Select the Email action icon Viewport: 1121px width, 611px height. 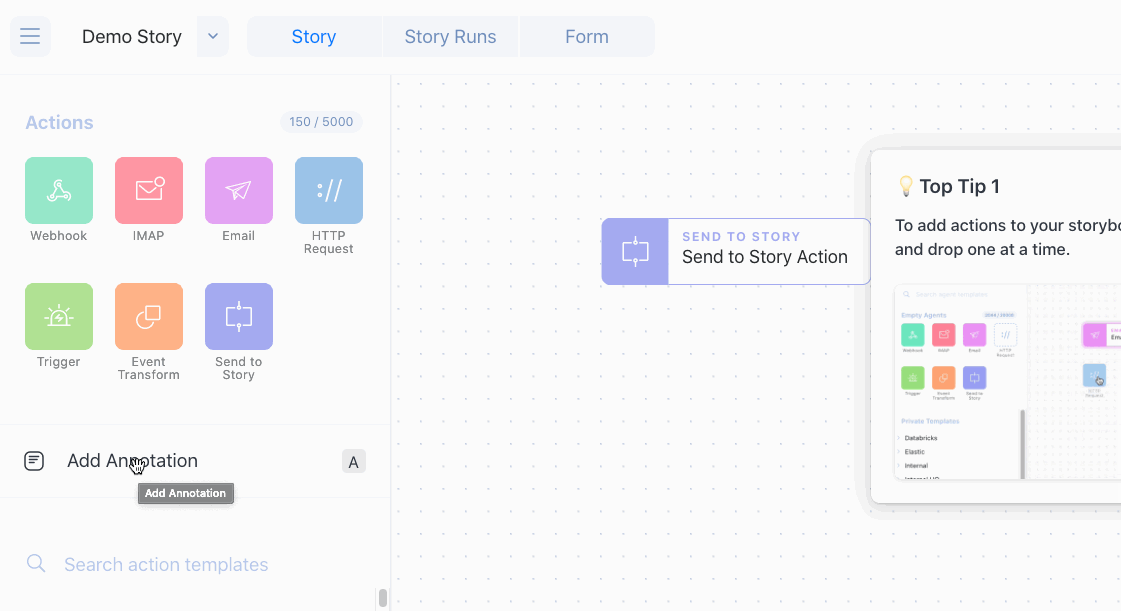(239, 190)
